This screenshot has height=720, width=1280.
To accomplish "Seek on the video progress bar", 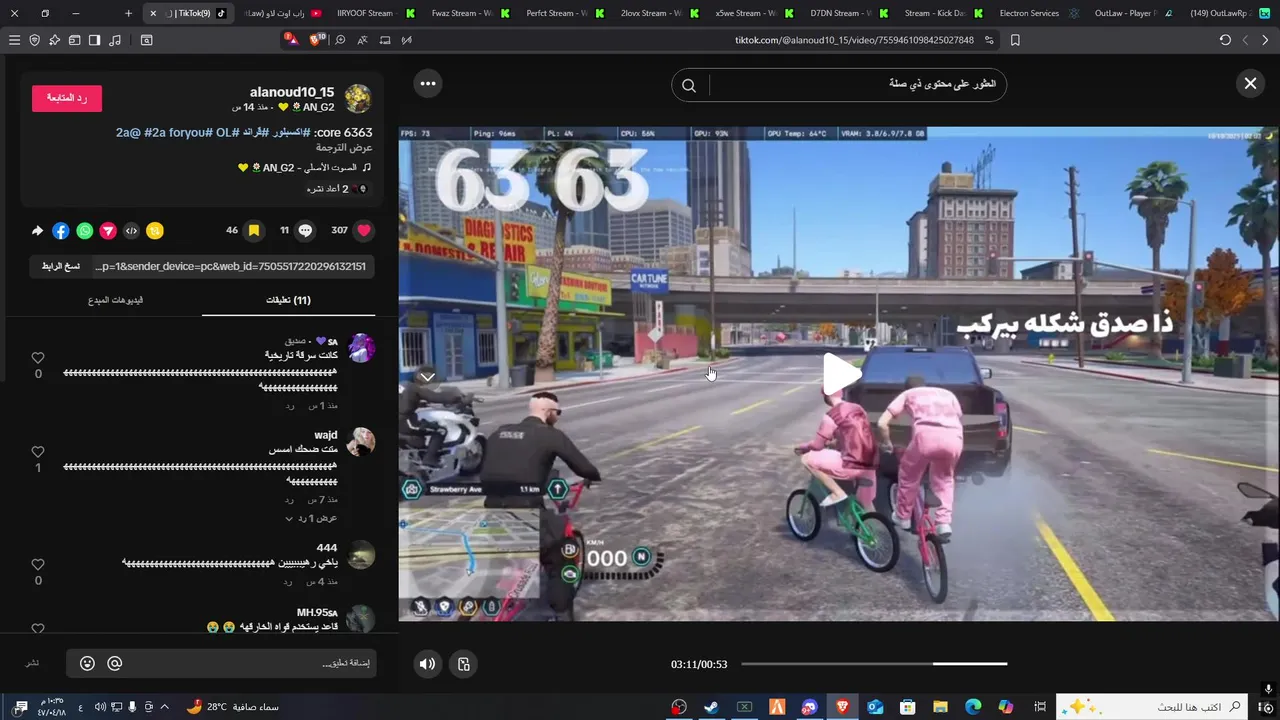I will (x=874, y=664).
